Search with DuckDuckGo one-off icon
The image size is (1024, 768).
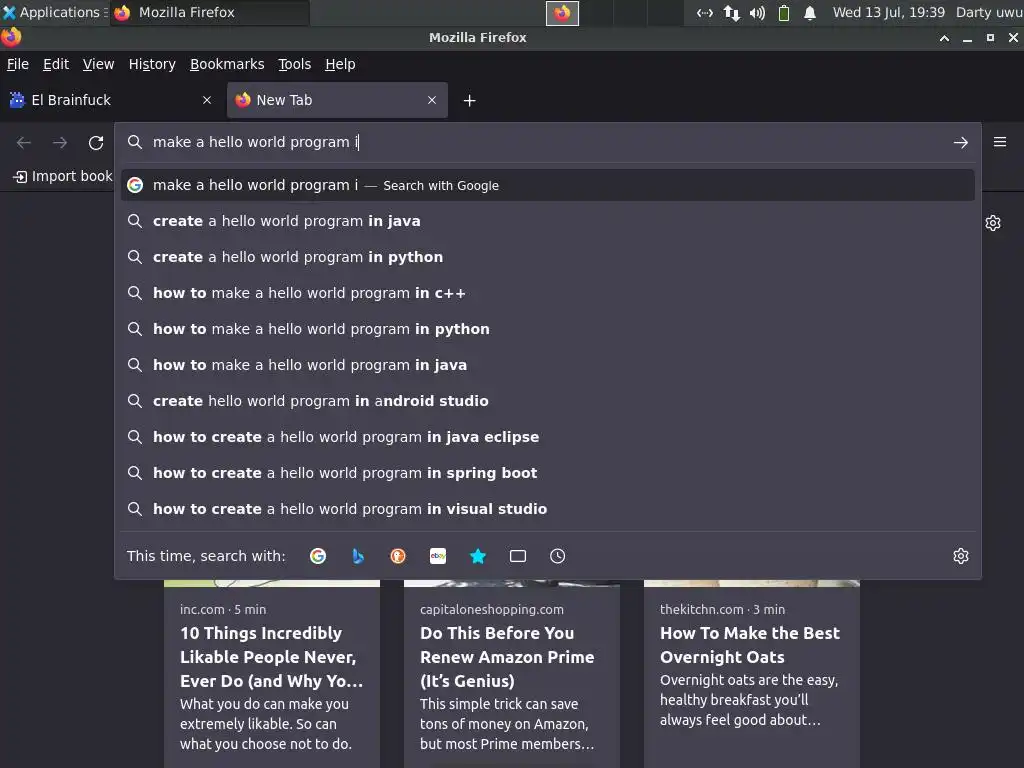pos(398,556)
